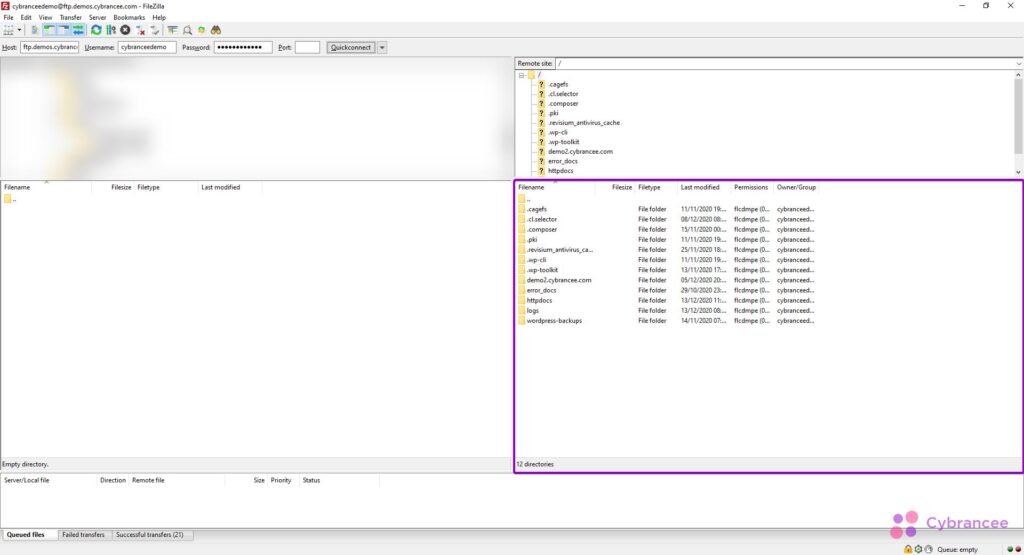This screenshot has height=555, width=1024.
Task: Switch to Successful transfers (21) tab
Action: (150, 535)
